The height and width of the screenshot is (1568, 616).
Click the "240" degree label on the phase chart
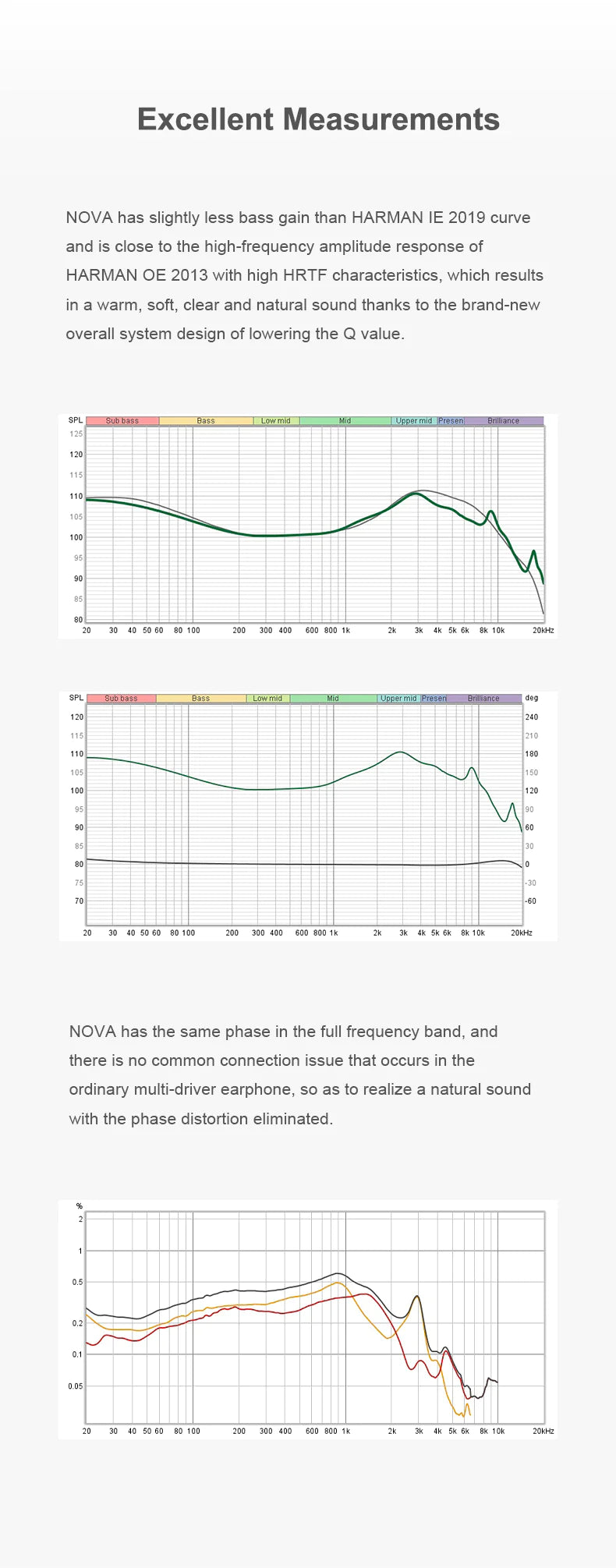click(532, 717)
